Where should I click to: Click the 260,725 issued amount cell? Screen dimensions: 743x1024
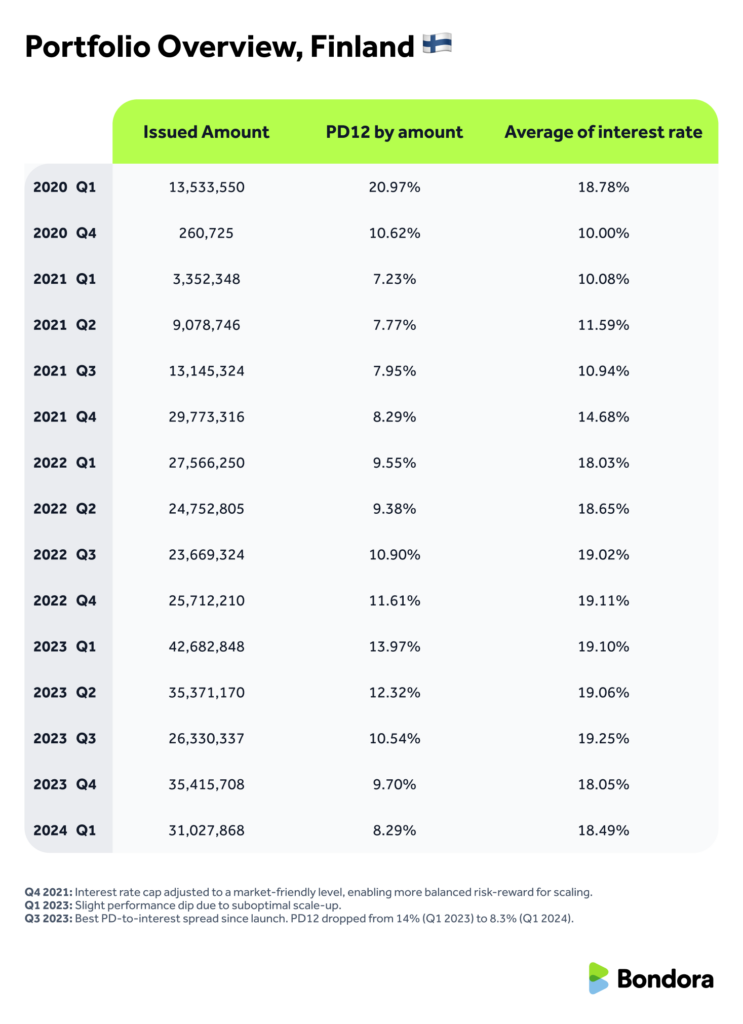206,233
